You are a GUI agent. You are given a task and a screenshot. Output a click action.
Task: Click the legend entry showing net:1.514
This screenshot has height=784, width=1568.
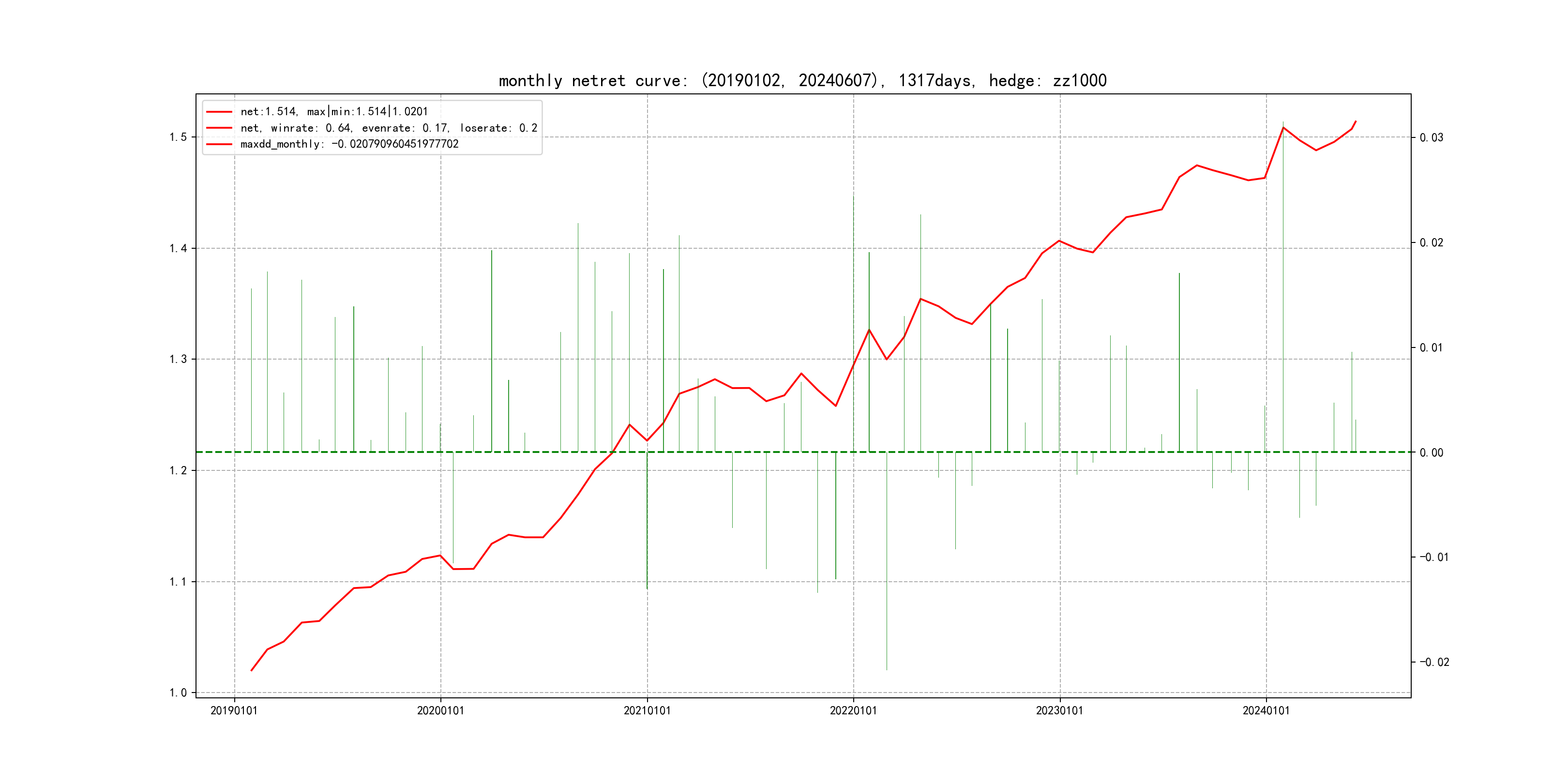pyautogui.click(x=333, y=111)
